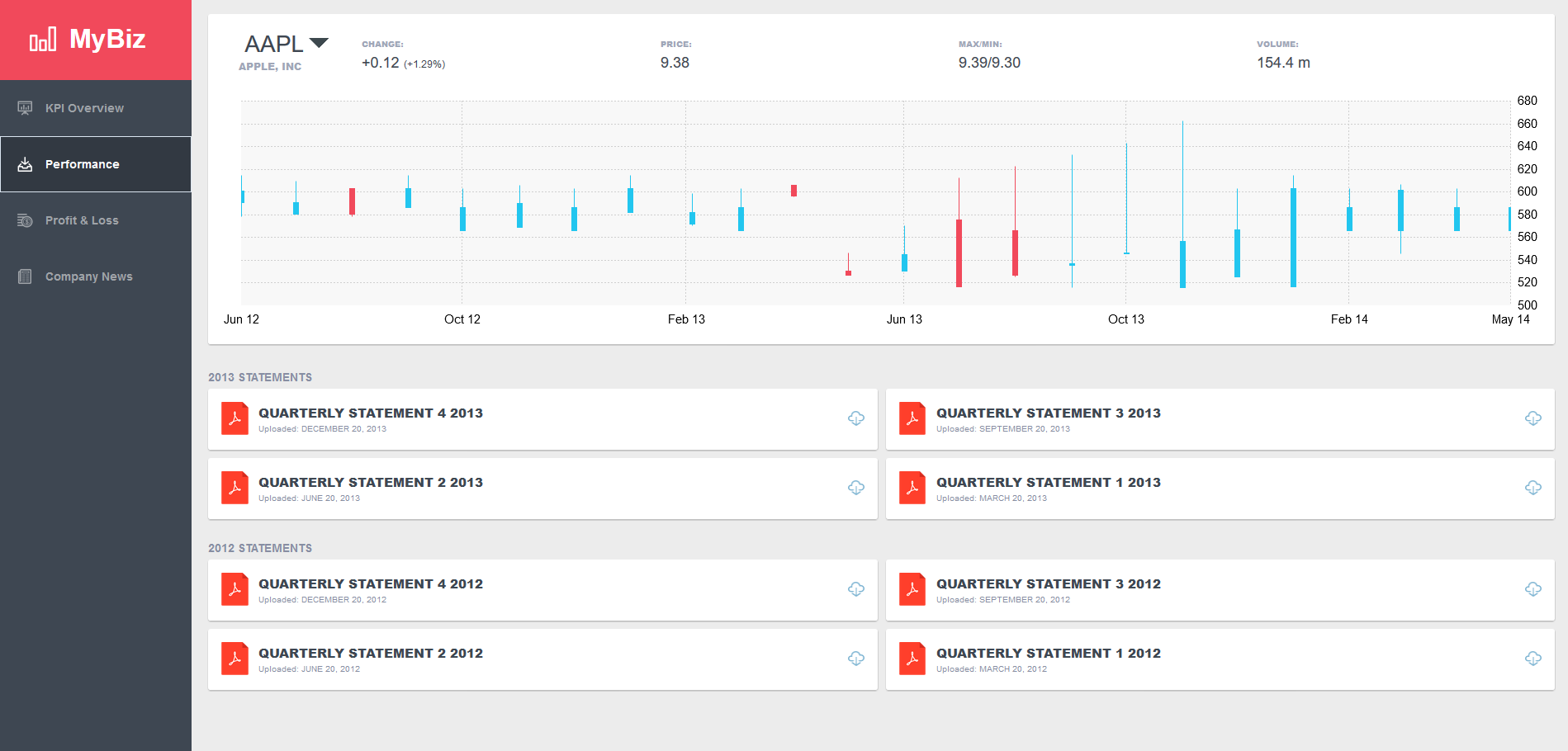The height and width of the screenshot is (751, 1568).
Task: Download Quarterly Statement 3 2012 via cloud icon
Action: click(x=1533, y=589)
